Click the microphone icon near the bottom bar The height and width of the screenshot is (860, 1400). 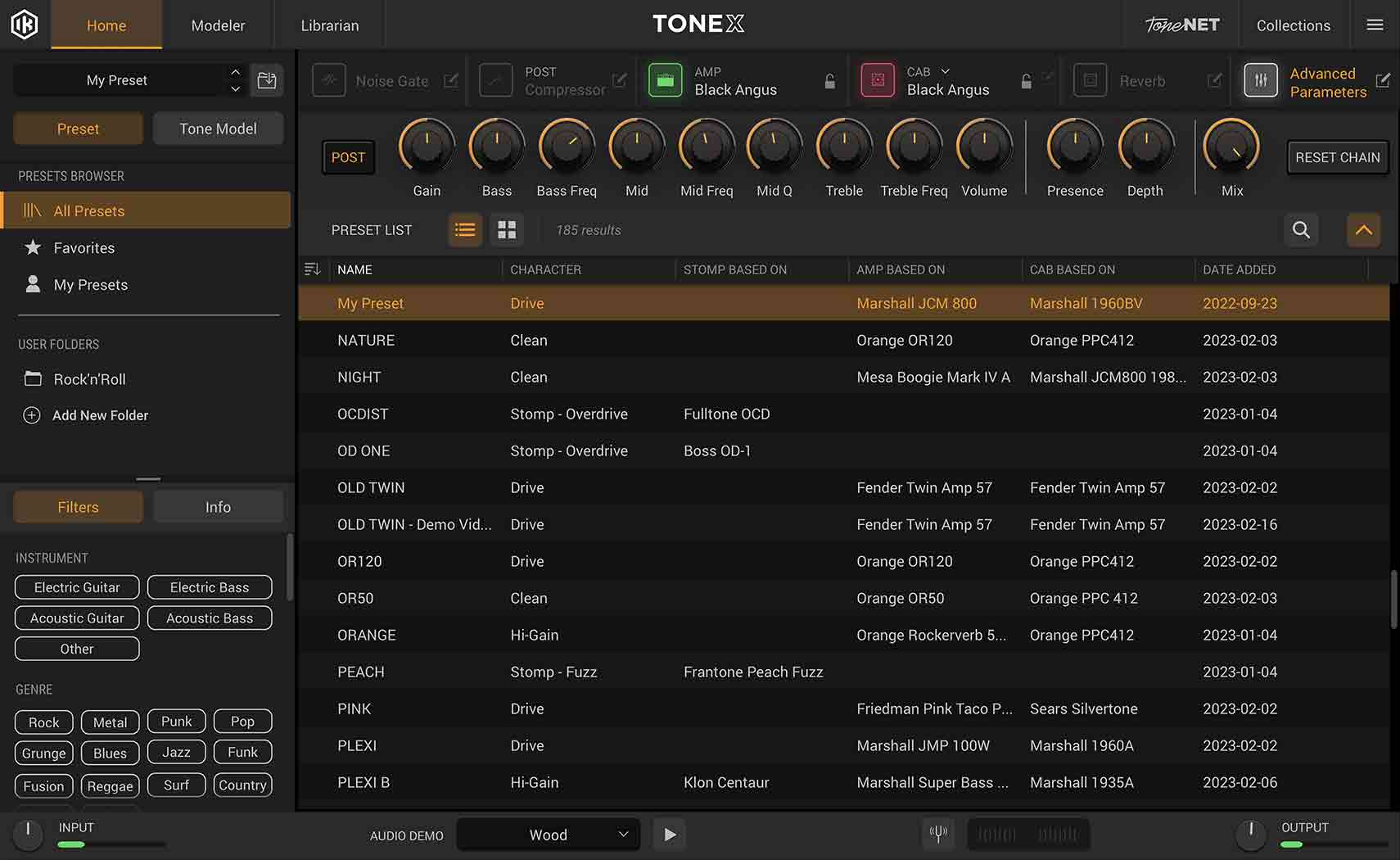tap(938, 834)
